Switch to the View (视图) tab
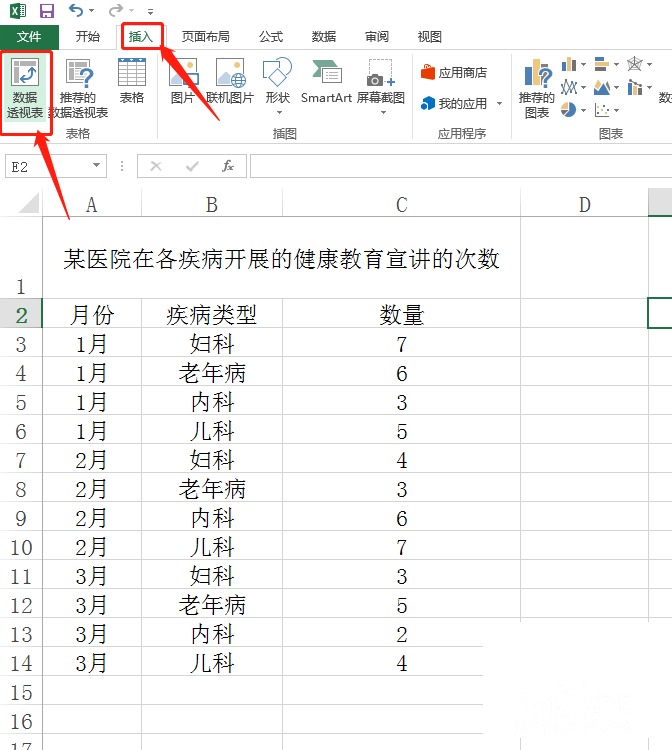This screenshot has height=750, width=672. coord(429,36)
